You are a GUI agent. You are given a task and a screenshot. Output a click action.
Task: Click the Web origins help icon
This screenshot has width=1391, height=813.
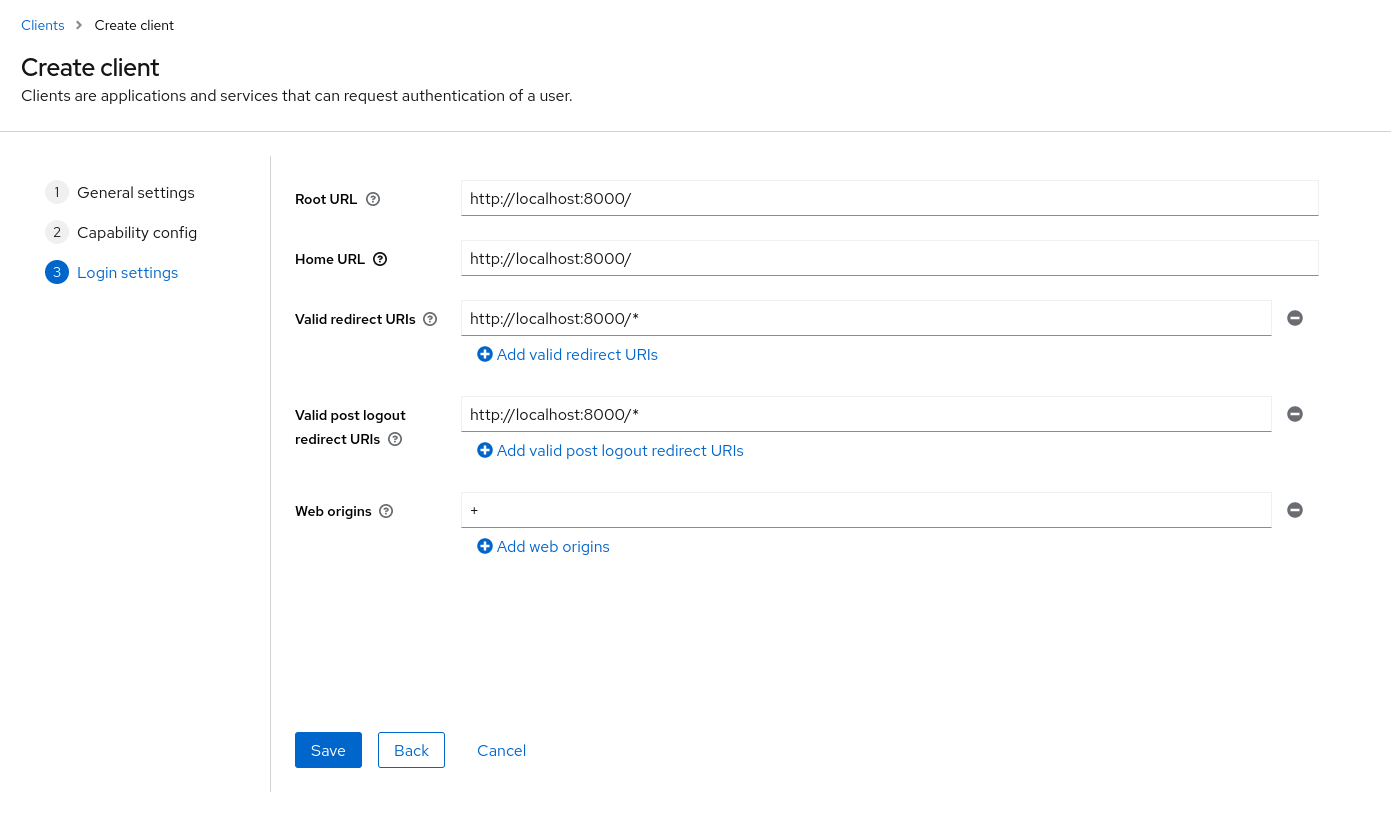point(386,511)
